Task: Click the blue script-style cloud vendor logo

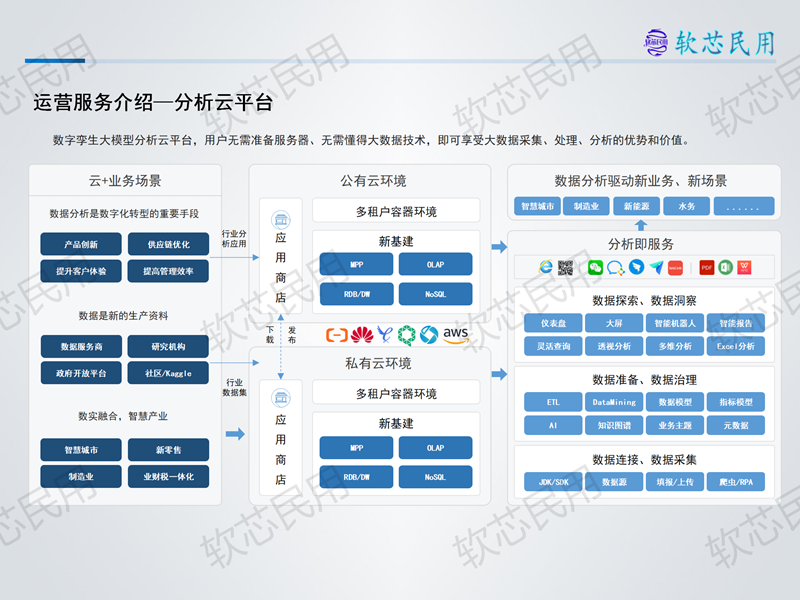Action: tap(385, 335)
